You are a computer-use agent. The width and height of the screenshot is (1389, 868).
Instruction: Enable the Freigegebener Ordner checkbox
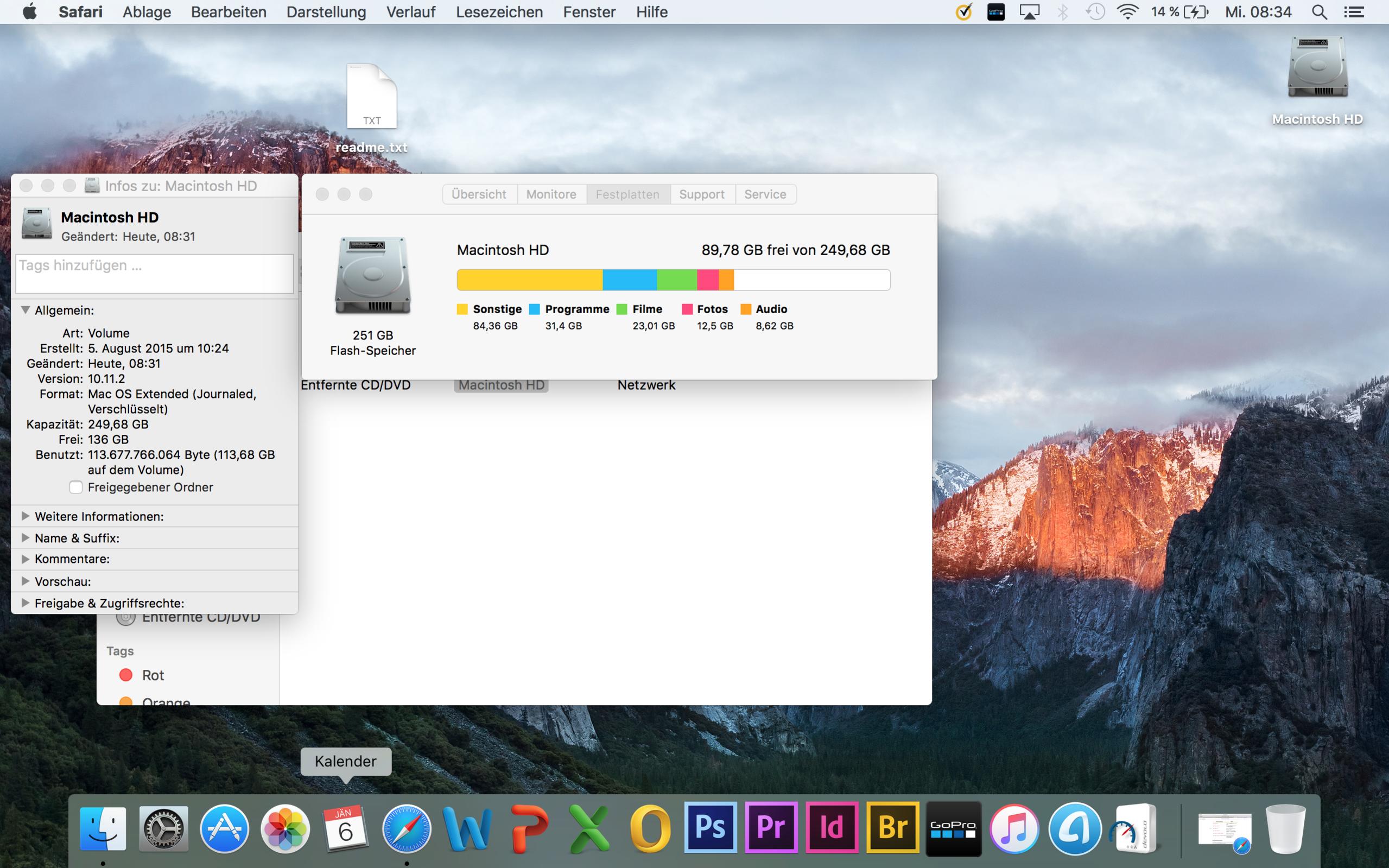(76, 487)
